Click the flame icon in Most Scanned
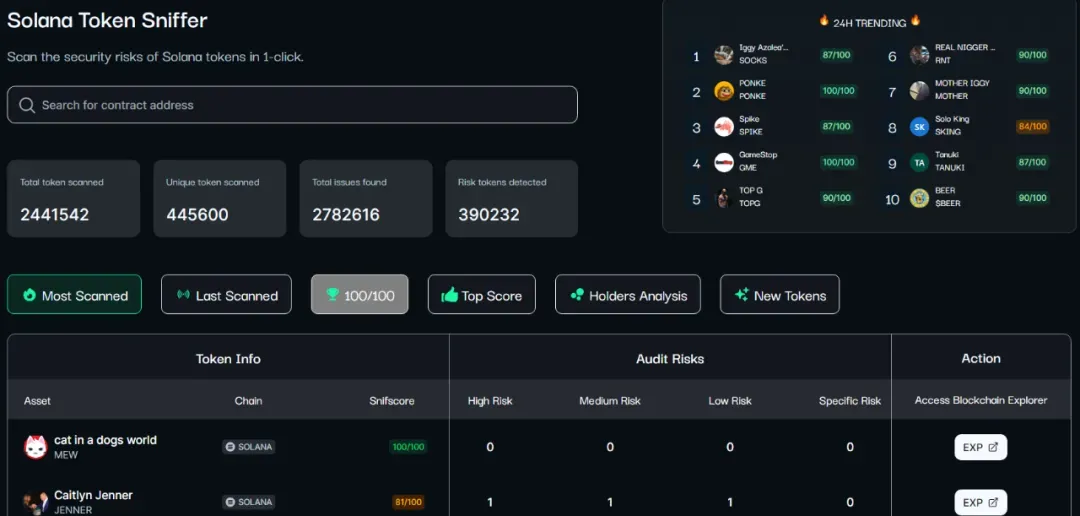This screenshot has width=1080, height=516. (30, 295)
